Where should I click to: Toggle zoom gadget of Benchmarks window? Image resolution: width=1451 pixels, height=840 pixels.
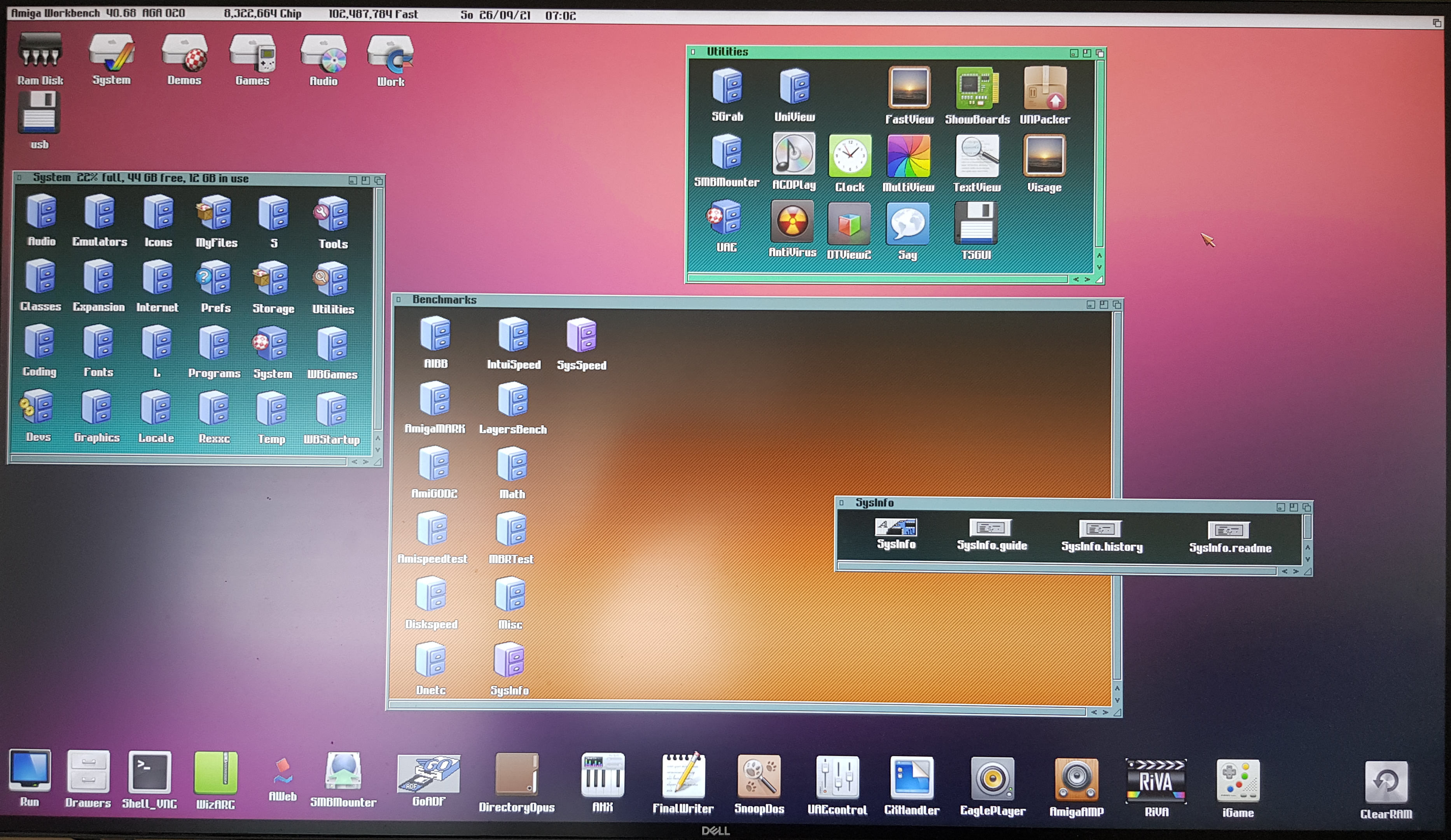[x=1103, y=305]
